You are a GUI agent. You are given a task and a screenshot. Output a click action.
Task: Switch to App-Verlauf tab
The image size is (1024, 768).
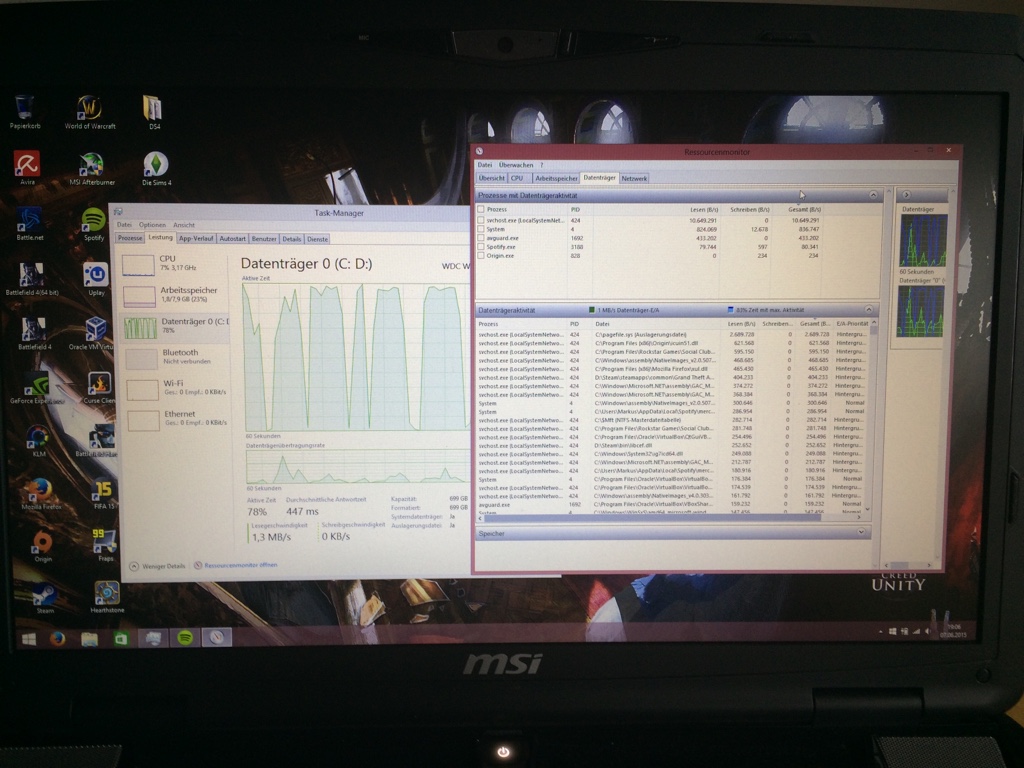point(196,238)
